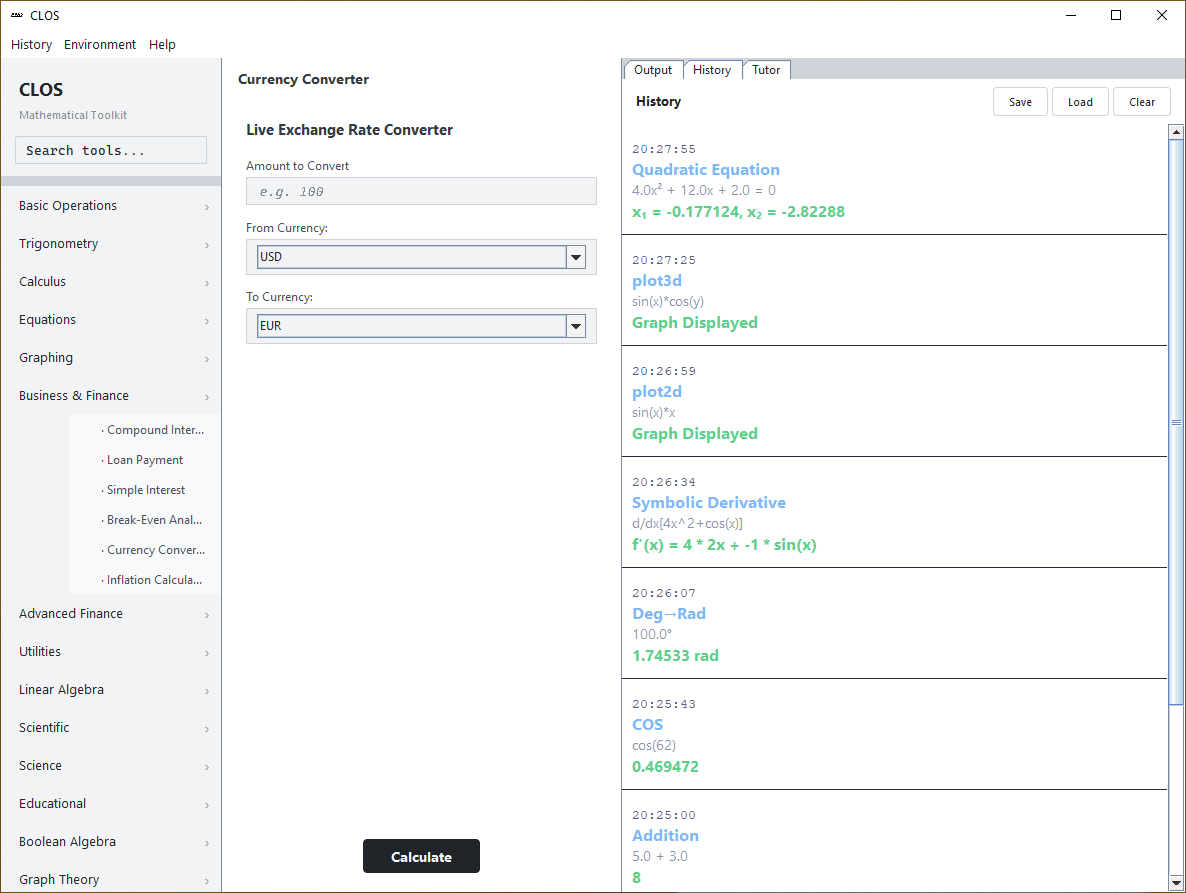The image size is (1186, 893).
Task: Click the Calculate button
Action: (421, 856)
